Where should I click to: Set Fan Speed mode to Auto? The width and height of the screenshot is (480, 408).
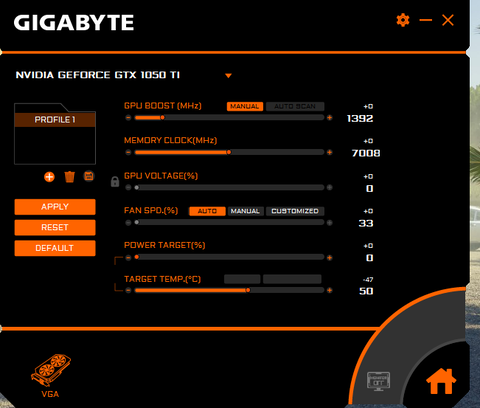pos(207,211)
